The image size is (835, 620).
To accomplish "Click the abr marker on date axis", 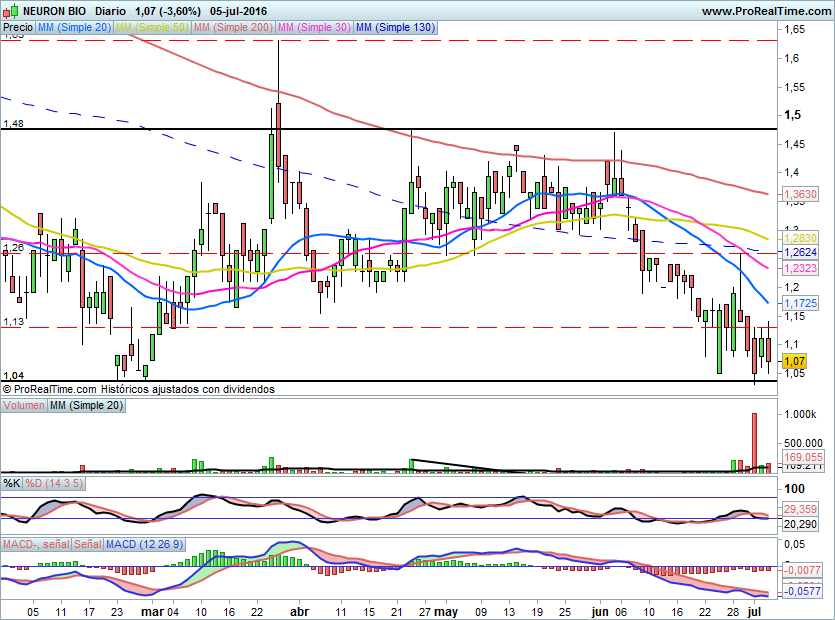I will pyautogui.click(x=299, y=612).
